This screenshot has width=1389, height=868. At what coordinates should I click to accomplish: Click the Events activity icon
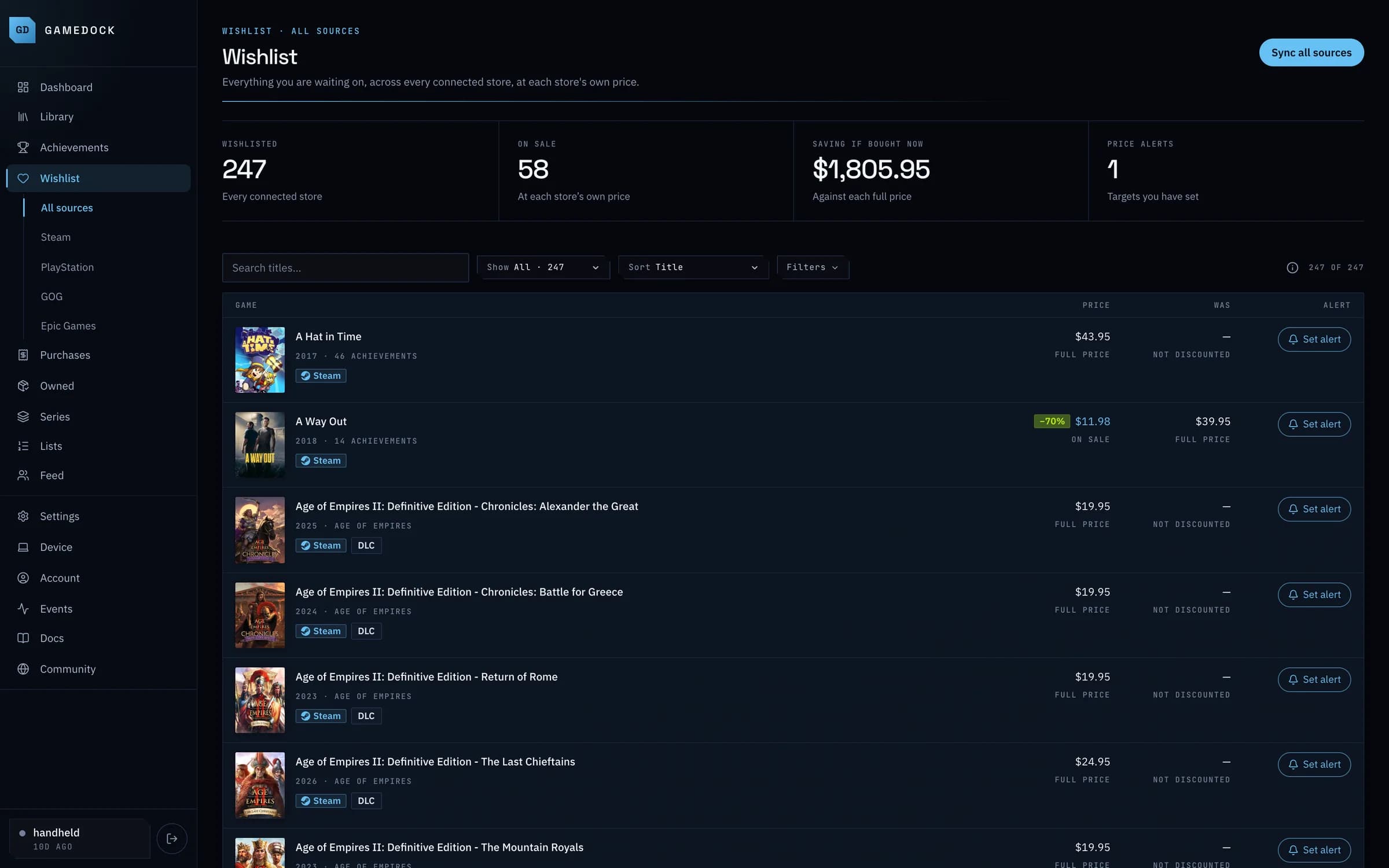click(x=23, y=609)
